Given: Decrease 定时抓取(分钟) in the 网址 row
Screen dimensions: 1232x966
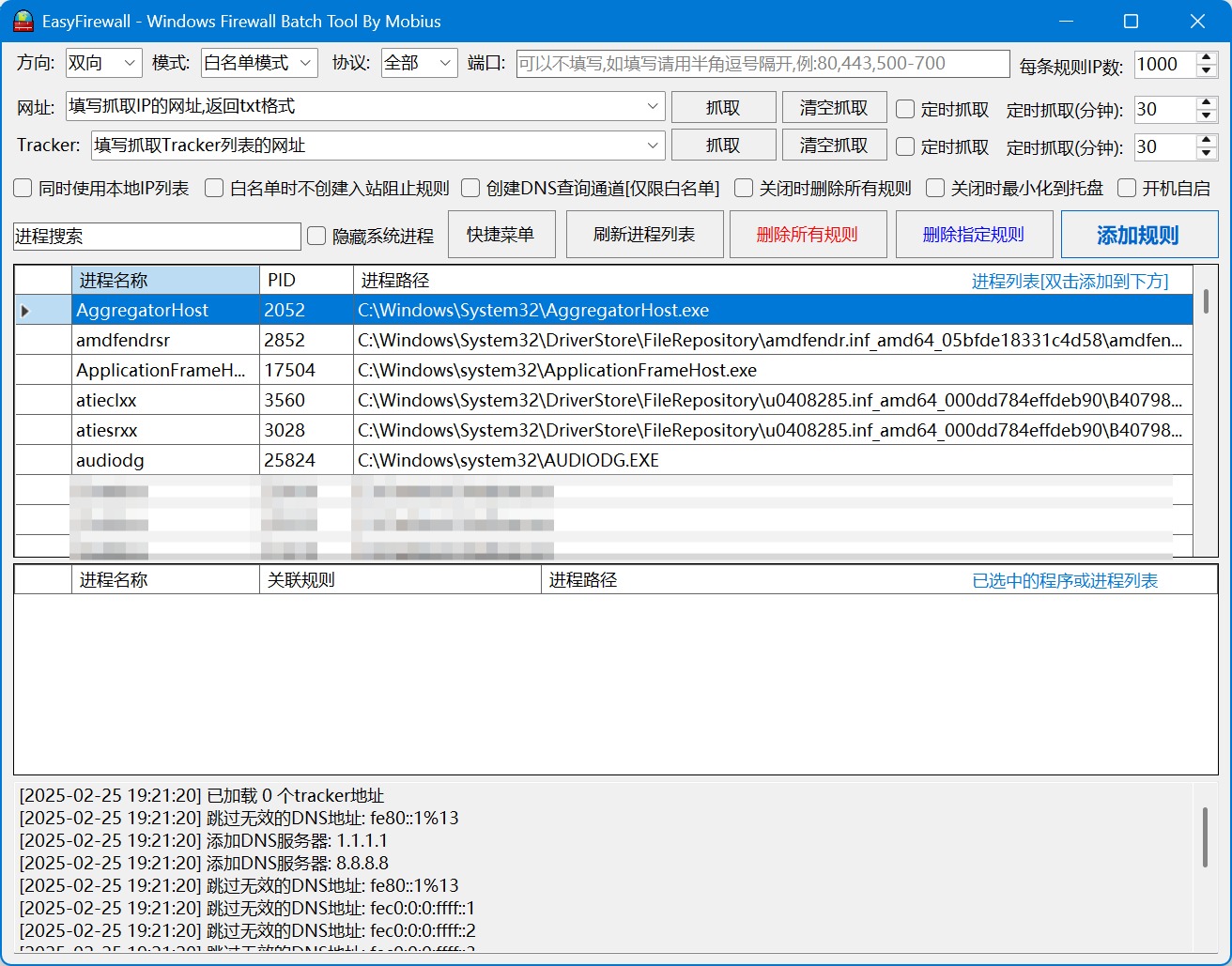Looking at the screenshot, I should [1207, 115].
